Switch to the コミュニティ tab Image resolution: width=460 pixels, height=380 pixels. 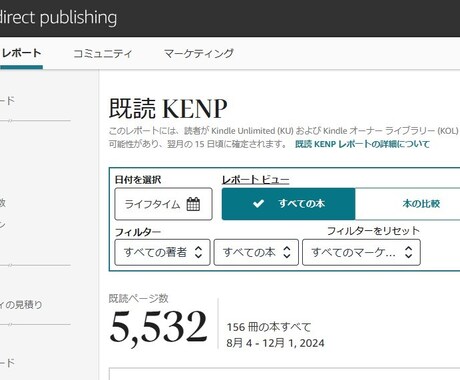click(x=102, y=53)
